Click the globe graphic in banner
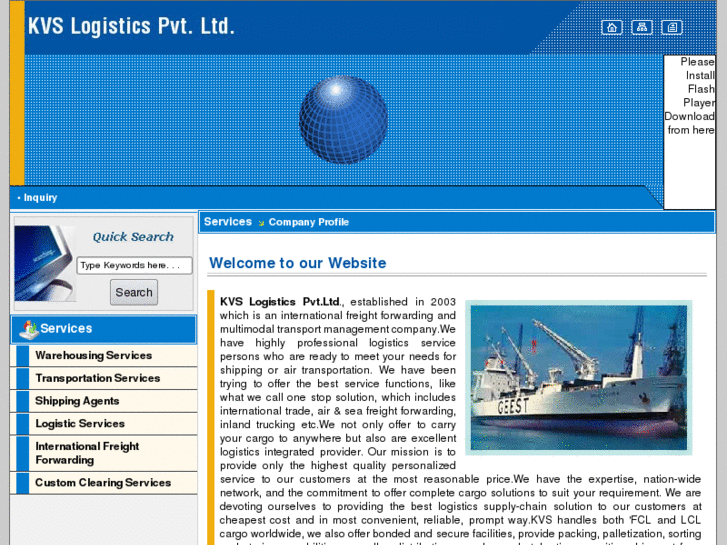Image resolution: width=727 pixels, height=545 pixels. point(343,120)
